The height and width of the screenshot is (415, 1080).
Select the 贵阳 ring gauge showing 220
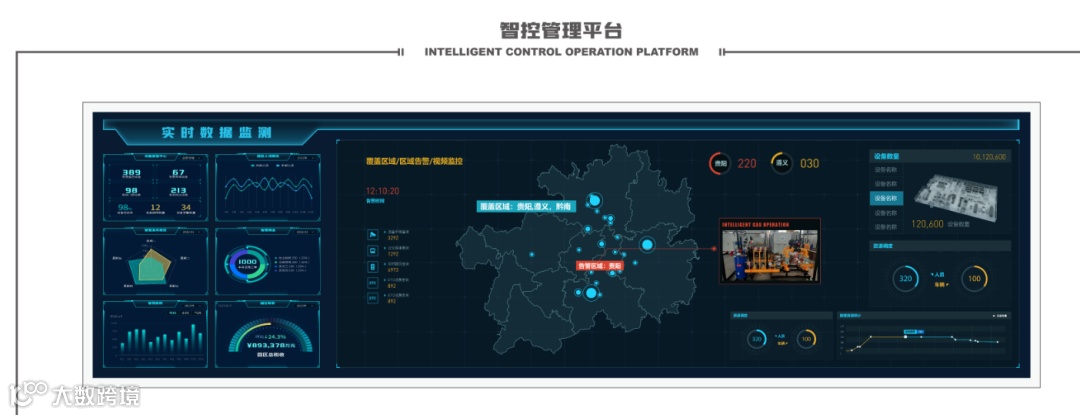tap(720, 163)
